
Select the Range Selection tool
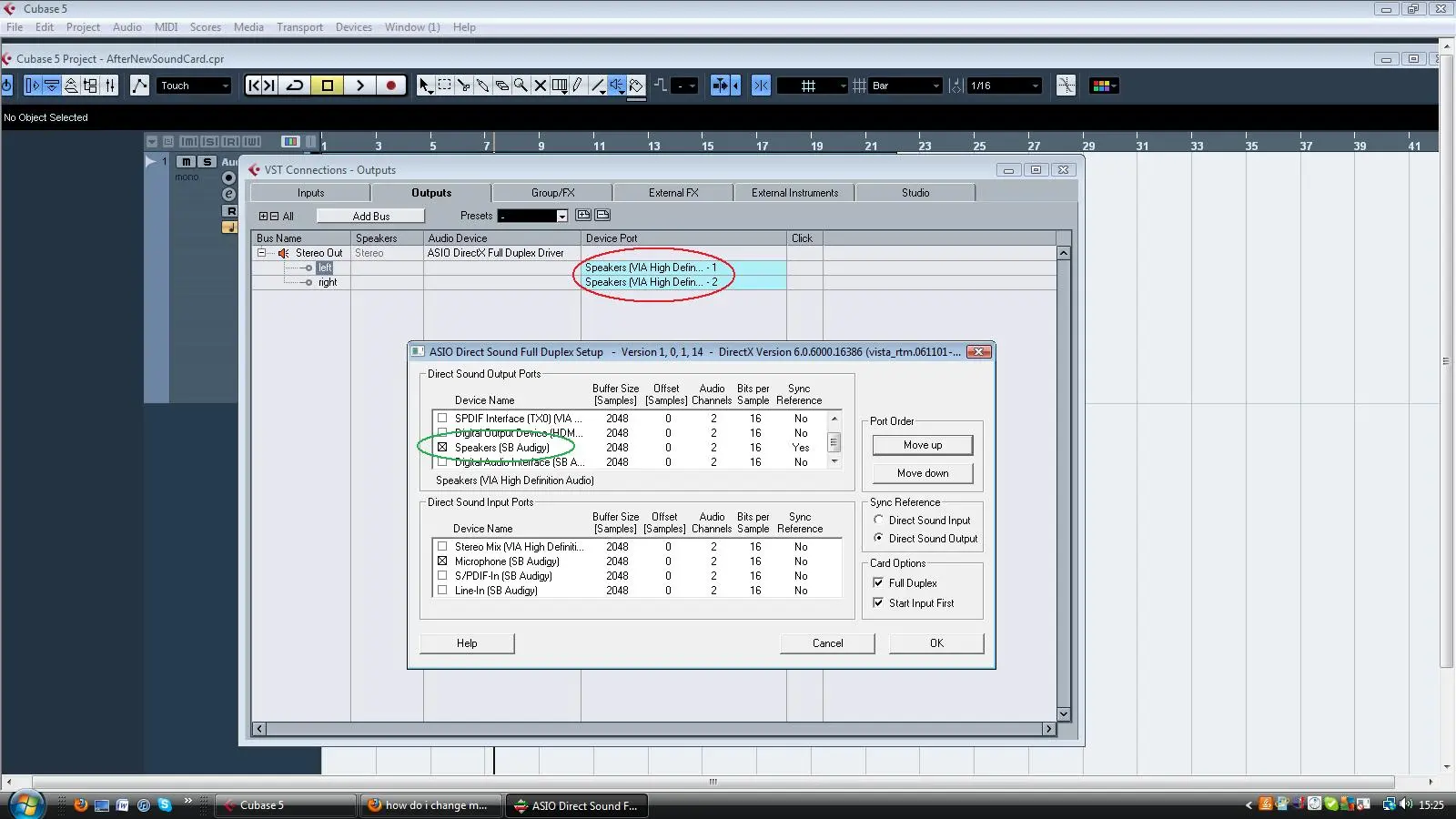pyautogui.click(x=444, y=86)
